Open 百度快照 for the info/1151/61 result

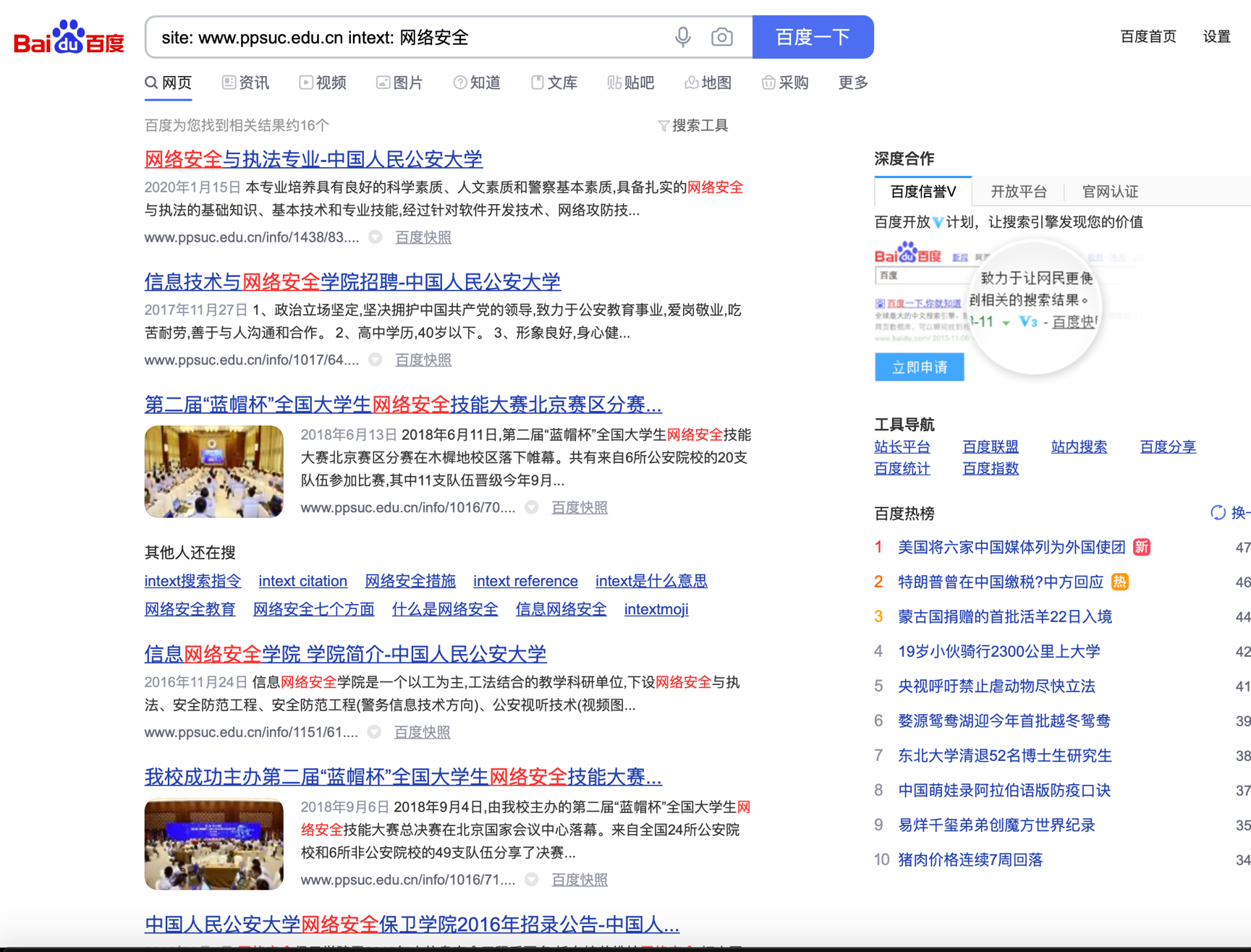point(422,733)
